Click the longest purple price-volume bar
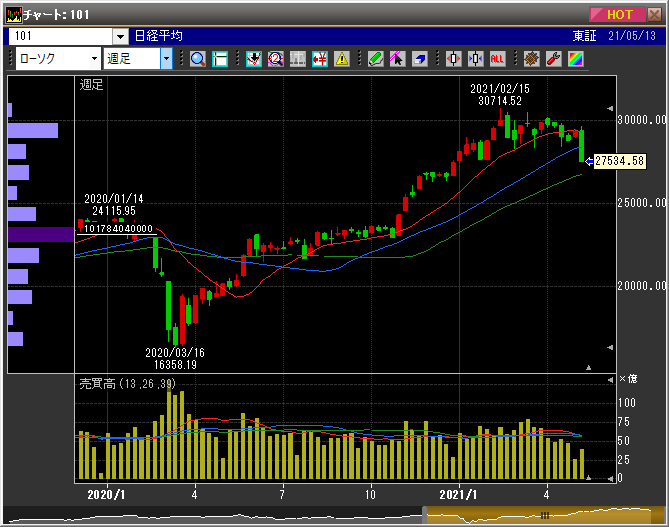669x527 pixels. click(x=41, y=234)
